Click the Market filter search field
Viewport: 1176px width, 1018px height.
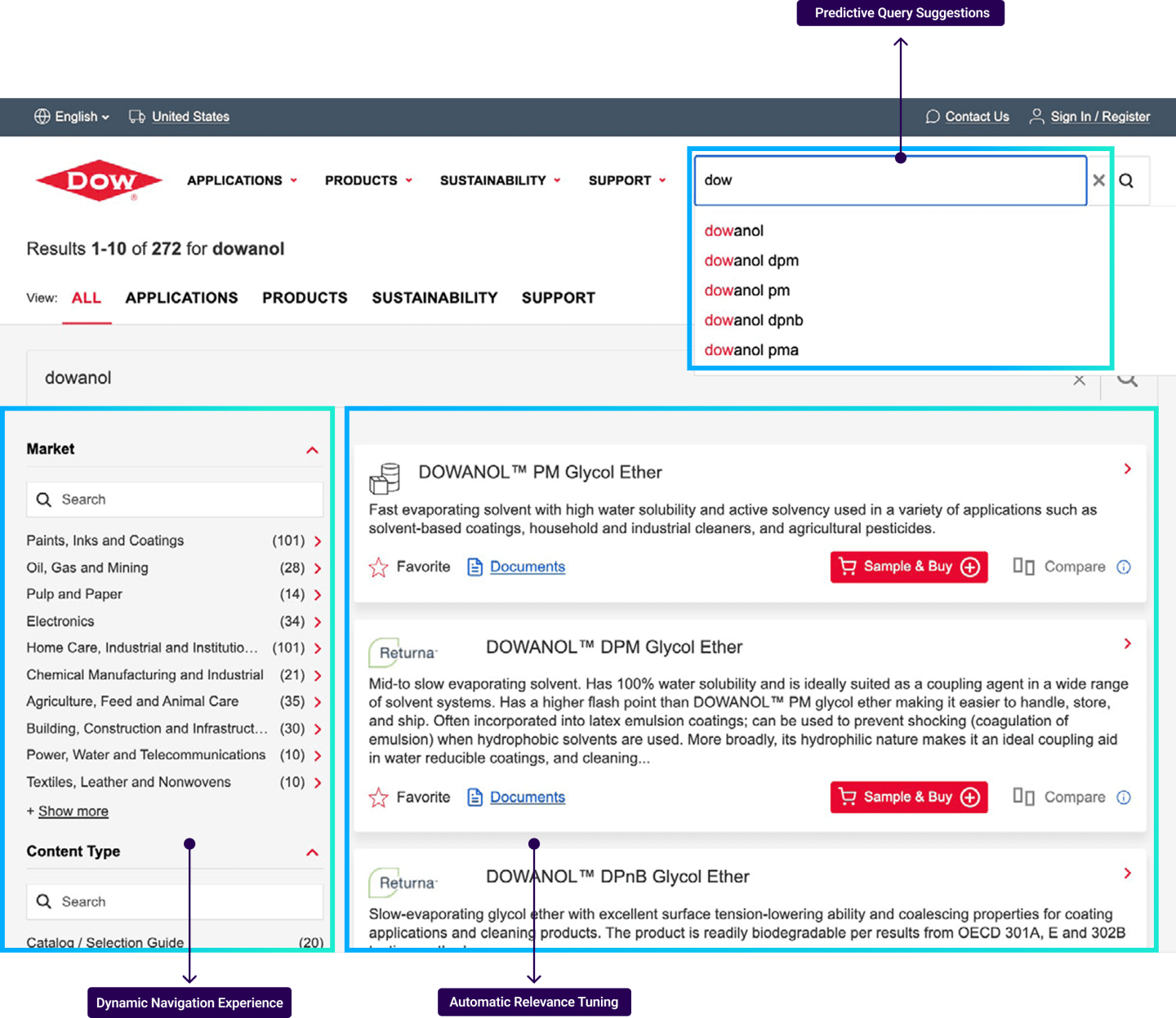[175, 500]
